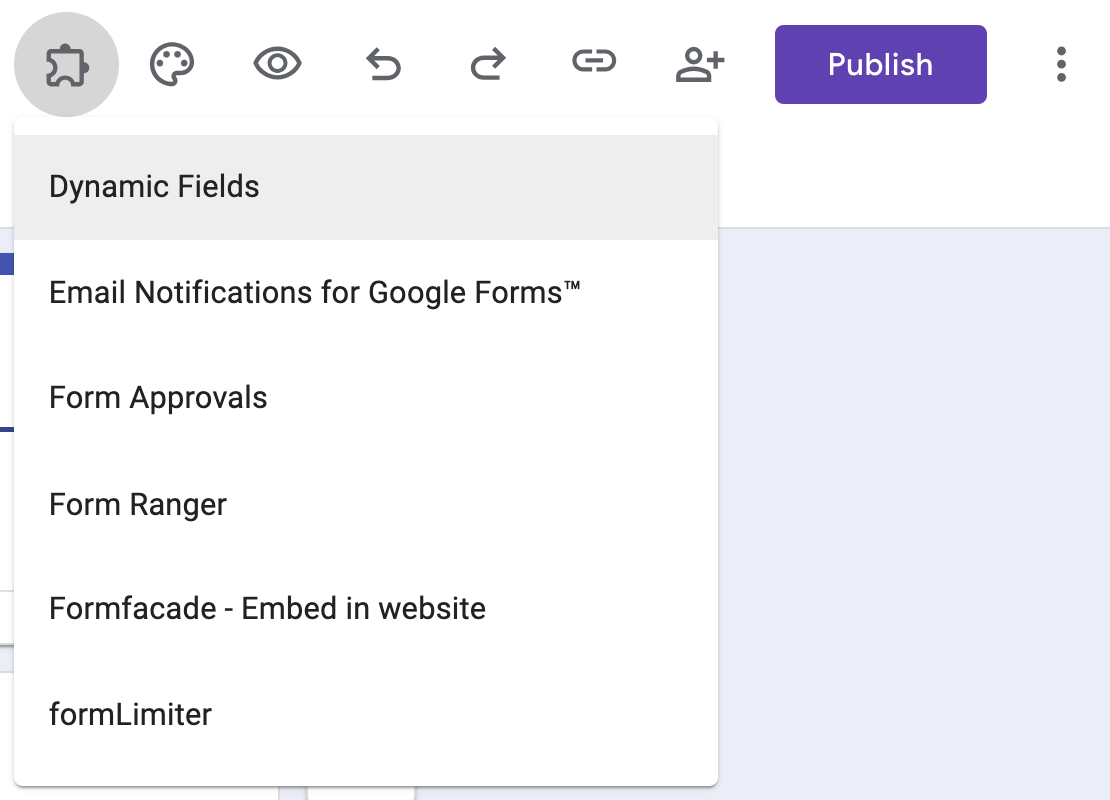Select Dynamic Fields add-on
This screenshot has height=800, width=1110.
pos(155,187)
